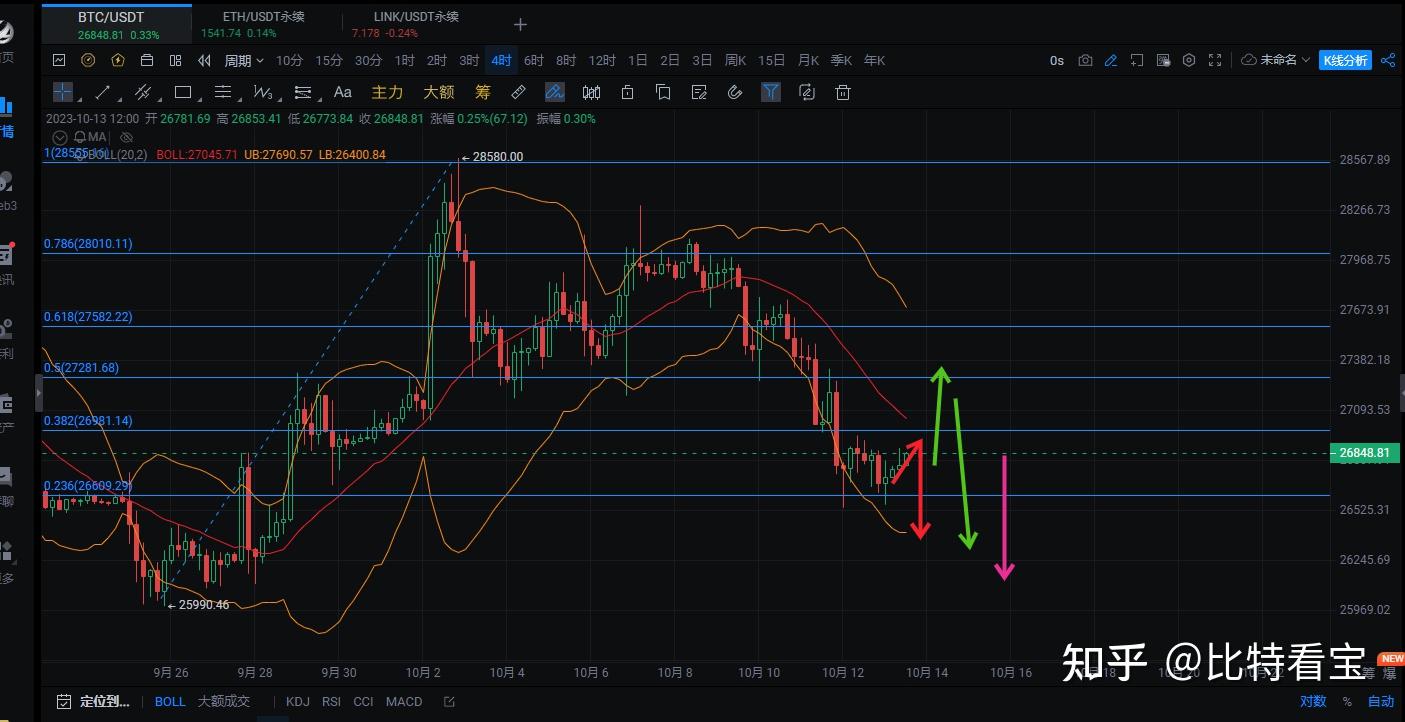
Task: Click the K线分析 button
Action: click(1345, 60)
